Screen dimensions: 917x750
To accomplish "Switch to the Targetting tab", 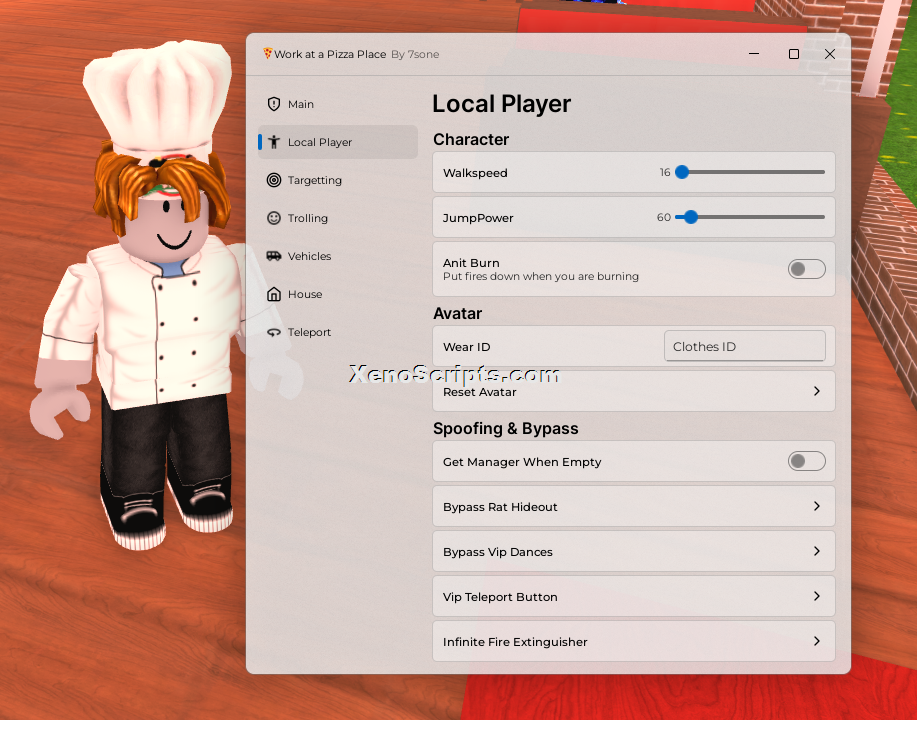I will [315, 180].
